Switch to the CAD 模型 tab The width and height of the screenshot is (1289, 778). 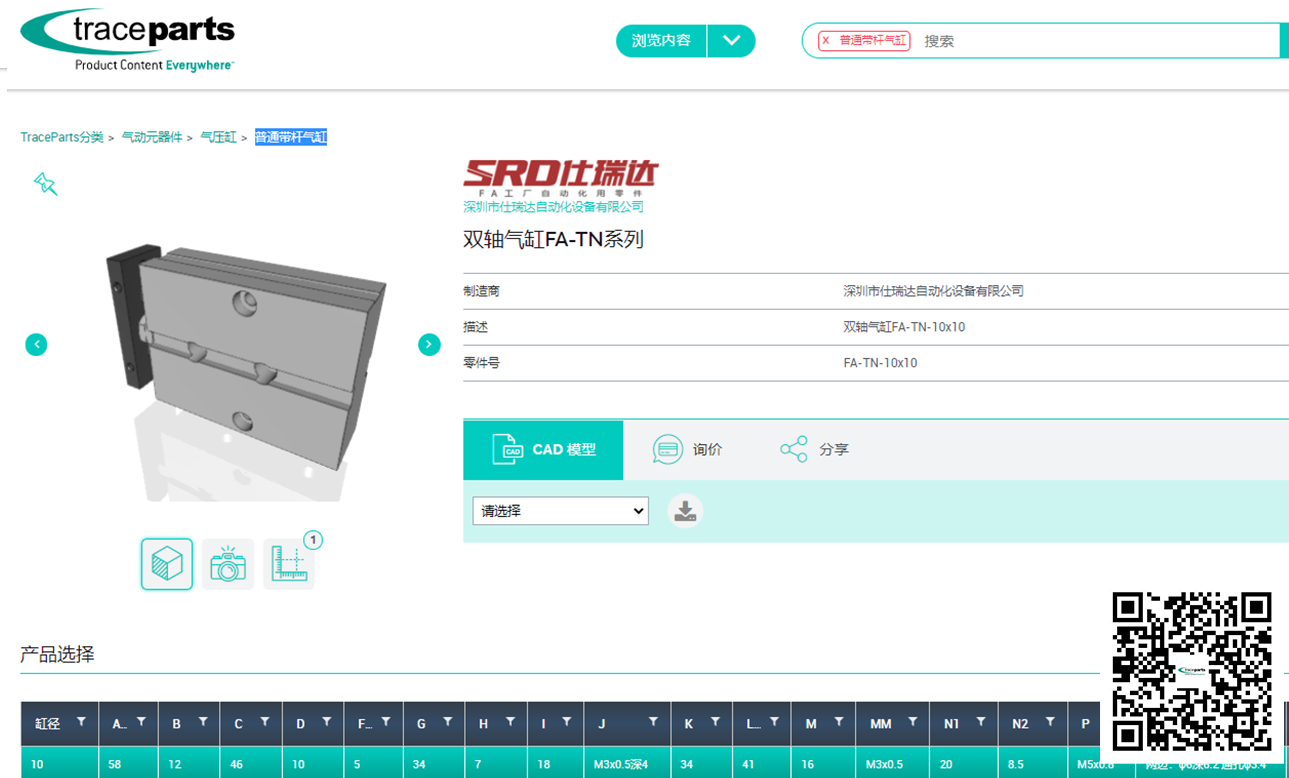point(543,450)
